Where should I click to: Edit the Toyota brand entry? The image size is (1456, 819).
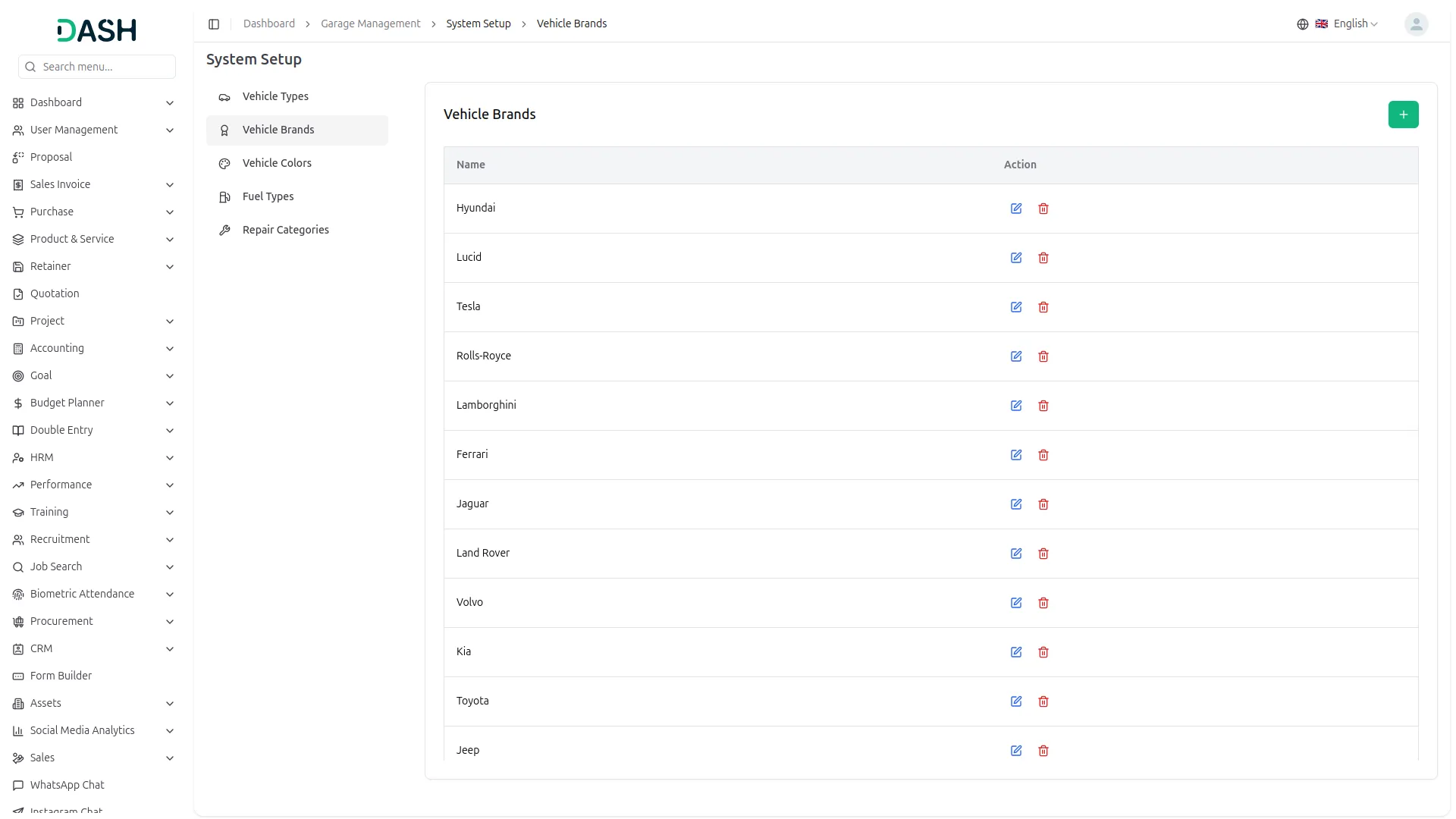pyautogui.click(x=1016, y=701)
